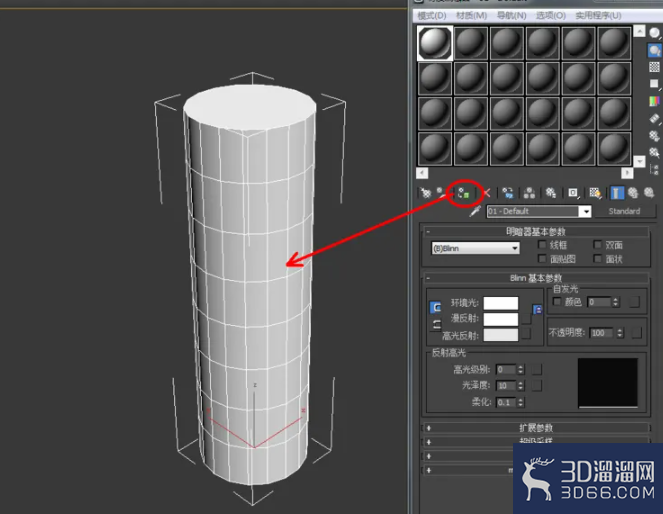Click the Make Preview filmstrip icon
Viewport: 663px width, 514px height.
click(654, 118)
